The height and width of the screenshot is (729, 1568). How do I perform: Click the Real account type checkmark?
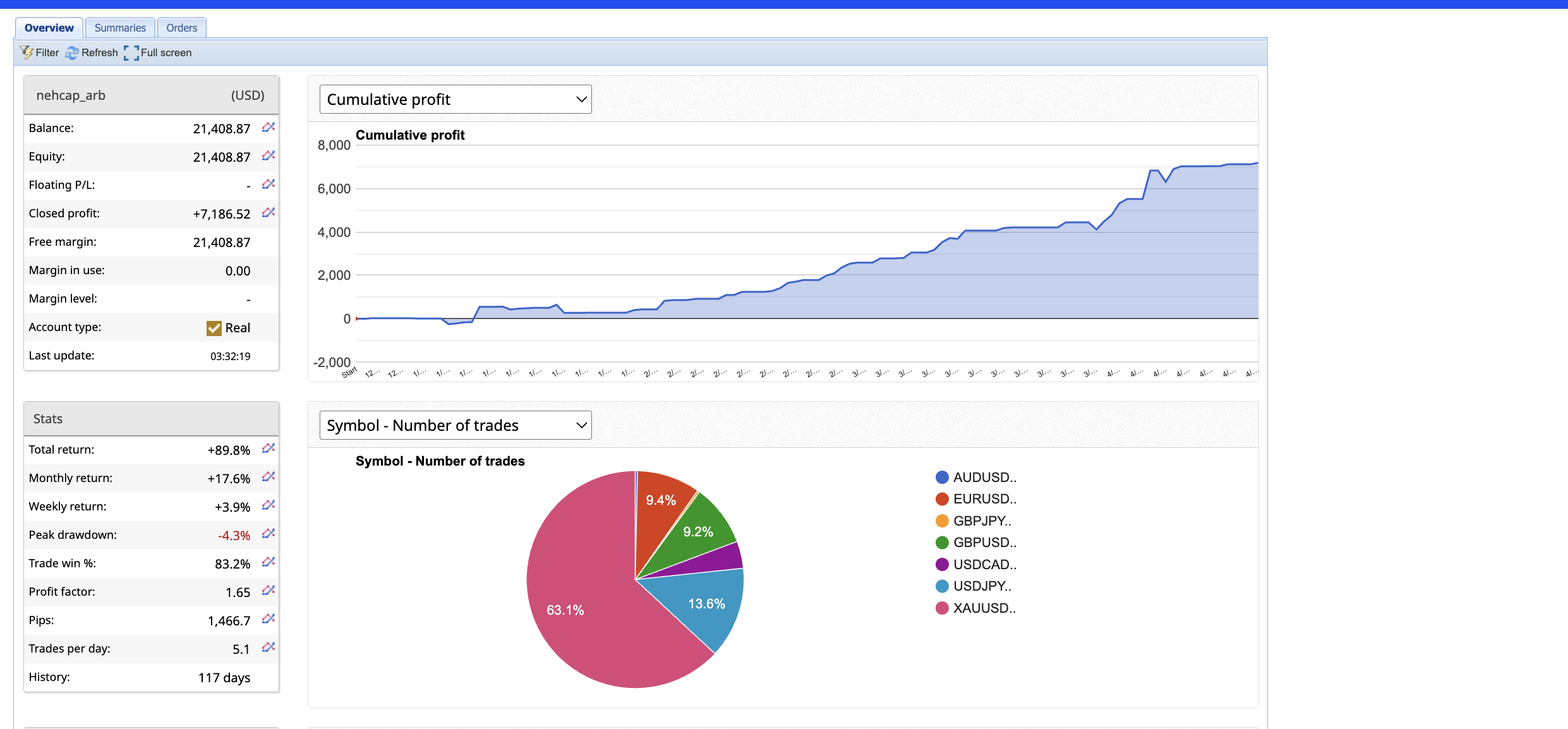point(214,328)
